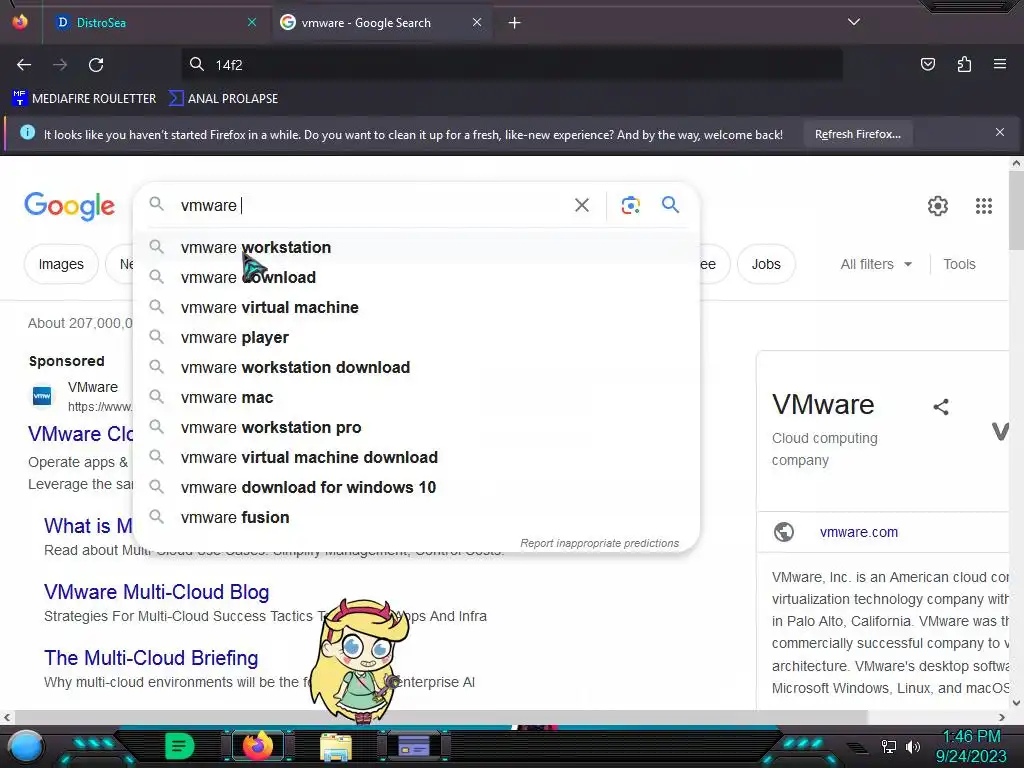The image size is (1024, 768).
Task: Open Search by image camera icon
Action: [630, 205]
